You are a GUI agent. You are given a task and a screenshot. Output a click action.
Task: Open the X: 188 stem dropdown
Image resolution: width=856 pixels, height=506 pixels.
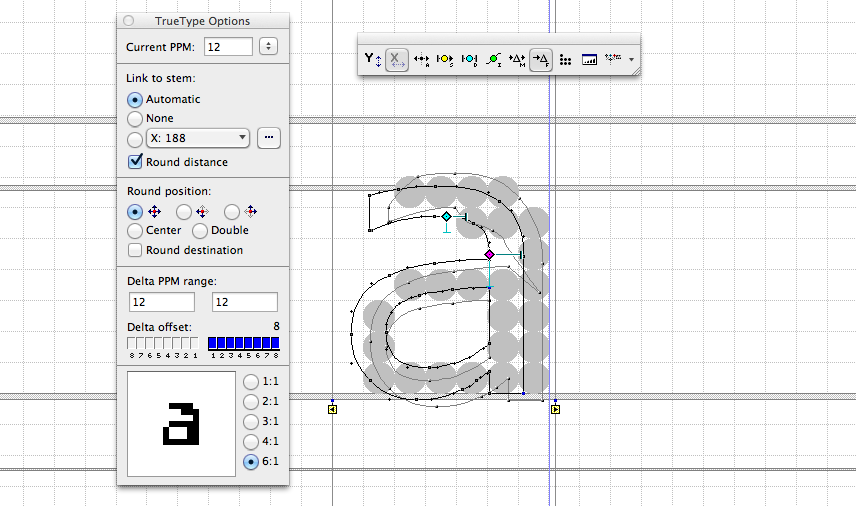click(198, 138)
